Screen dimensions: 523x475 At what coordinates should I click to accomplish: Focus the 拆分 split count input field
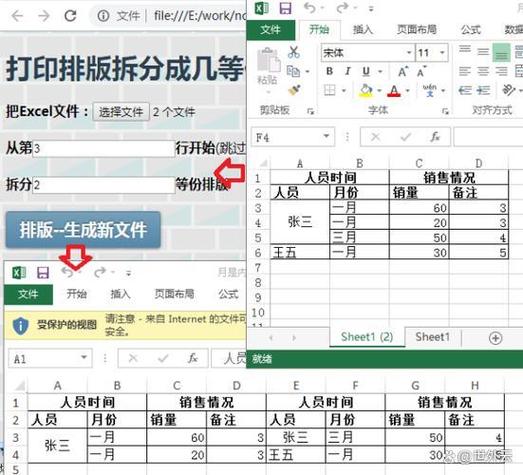click(x=104, y=185)
